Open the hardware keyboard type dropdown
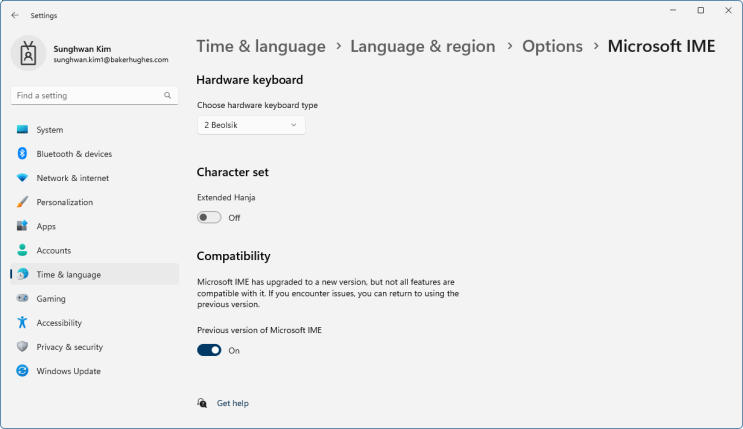743x429 pixels. click(x=251, y=125)
